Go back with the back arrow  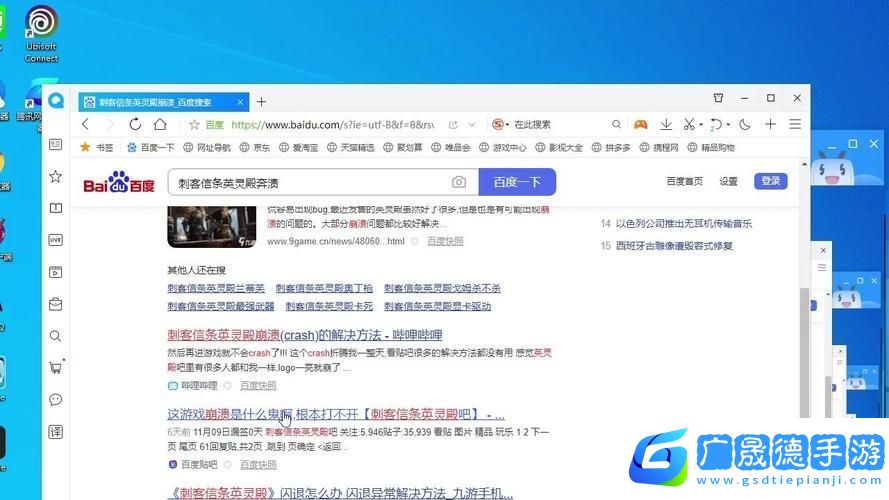click(x=86, y=124)
